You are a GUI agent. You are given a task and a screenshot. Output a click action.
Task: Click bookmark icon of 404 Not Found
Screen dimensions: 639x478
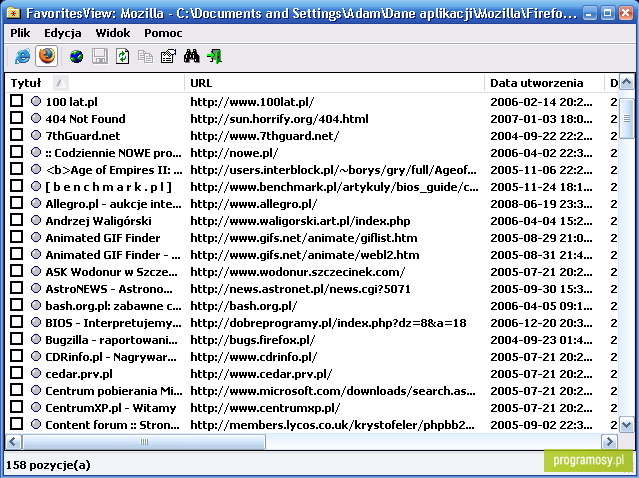coord(36,118)
